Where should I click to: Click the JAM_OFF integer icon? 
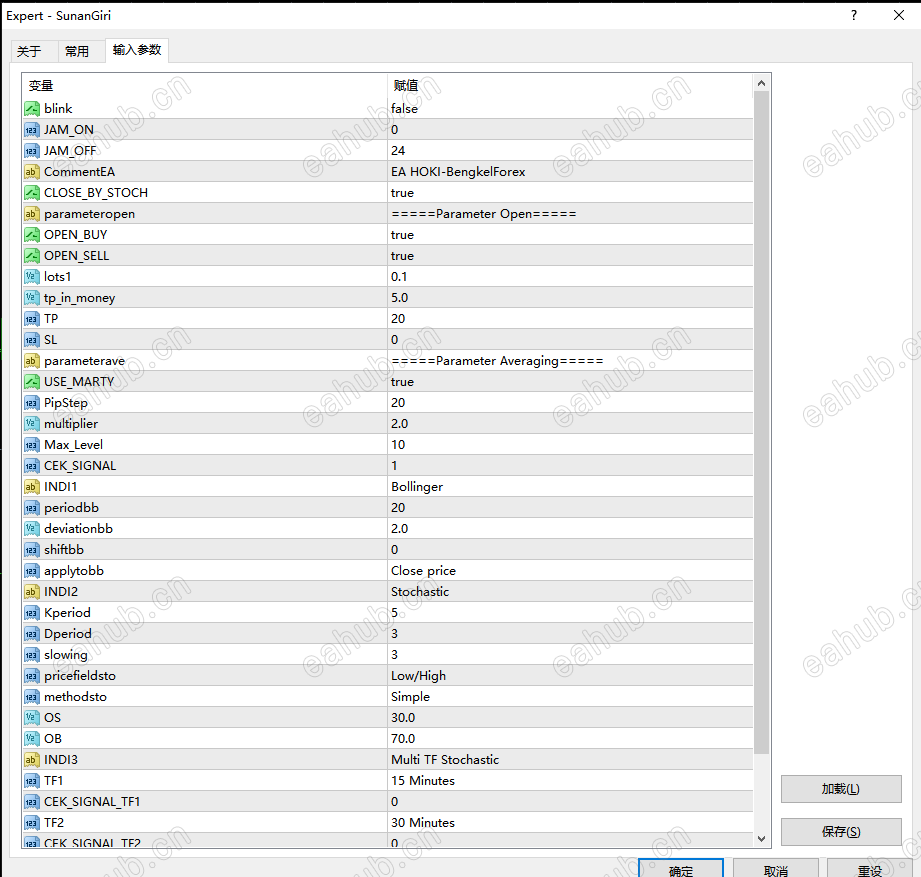[32, 151]
